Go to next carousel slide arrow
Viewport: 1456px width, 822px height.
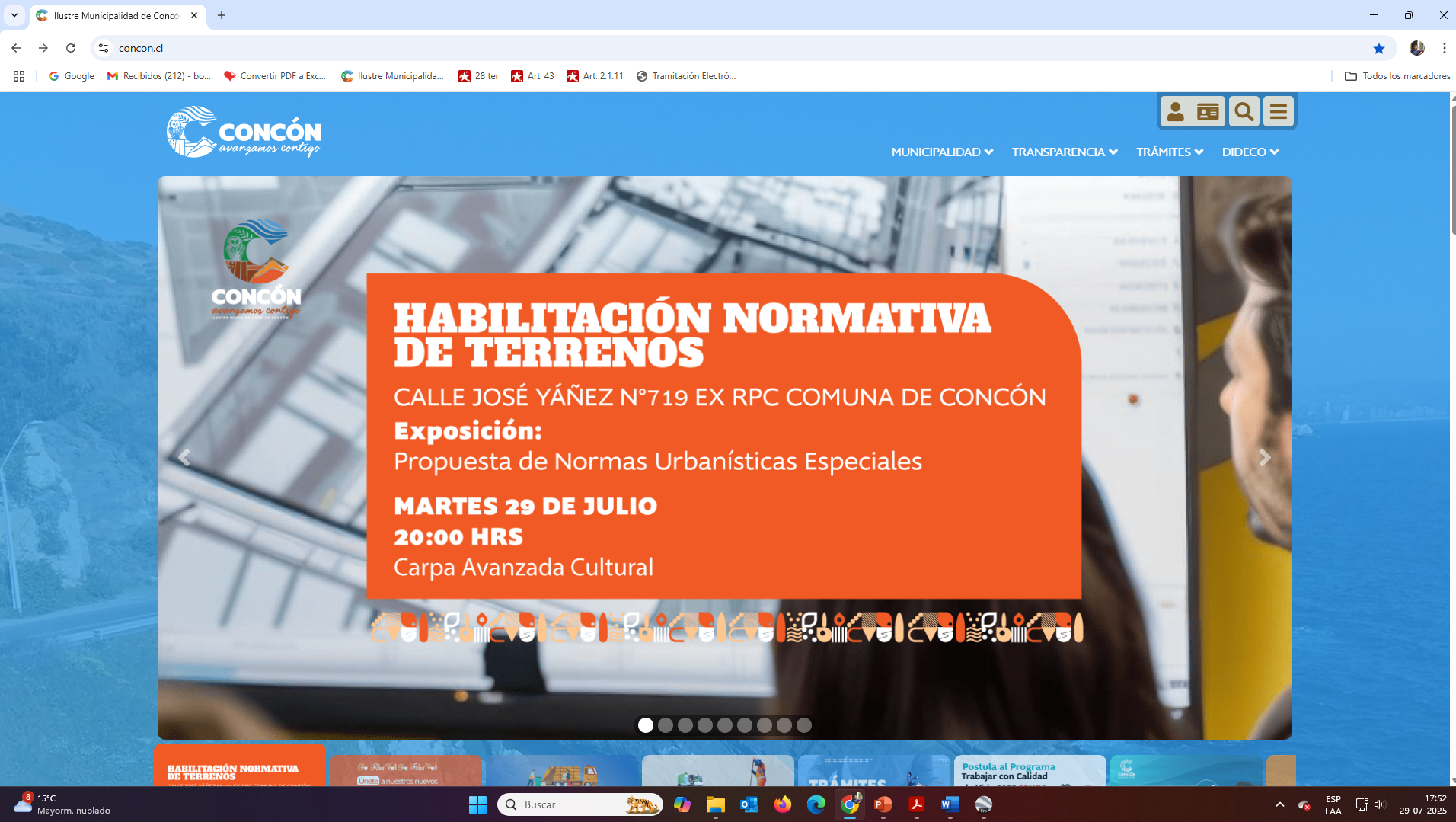click(1265, 458)
